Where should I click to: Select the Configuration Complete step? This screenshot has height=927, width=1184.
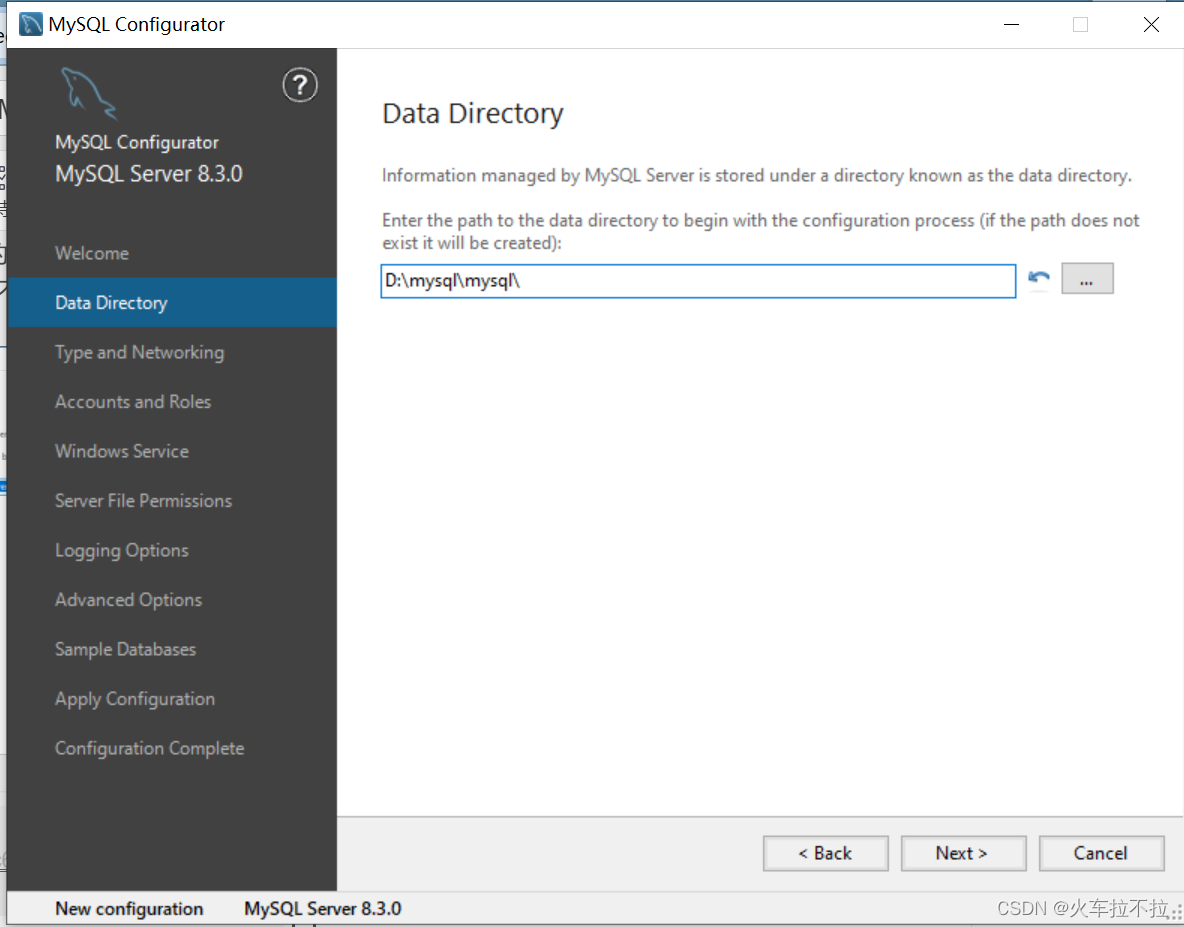point(172,748)
